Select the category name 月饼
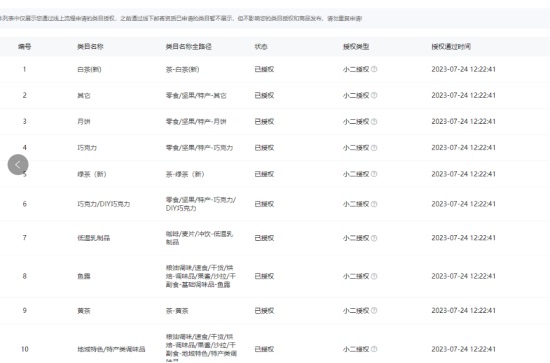Image resolution: width=550 pixels, height=363 pixels. point(84,122)
